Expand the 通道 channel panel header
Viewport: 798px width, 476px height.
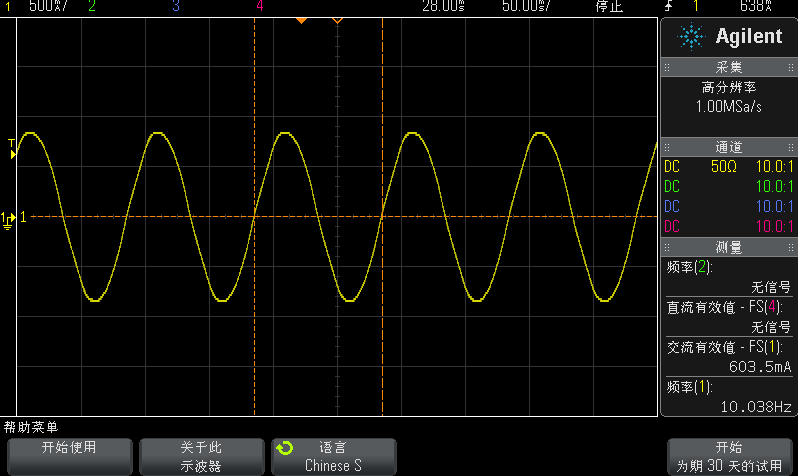click(x=729, y=146)
